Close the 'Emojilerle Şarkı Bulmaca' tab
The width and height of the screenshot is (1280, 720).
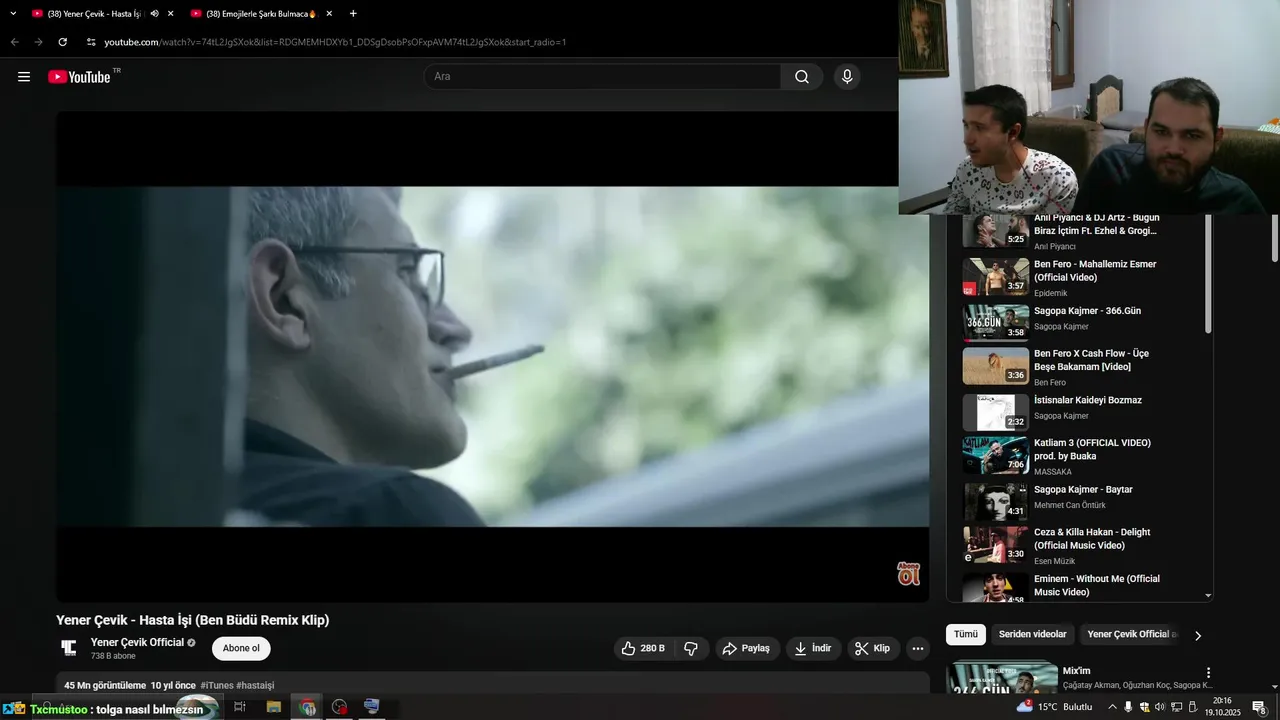(x=329, y=14)
